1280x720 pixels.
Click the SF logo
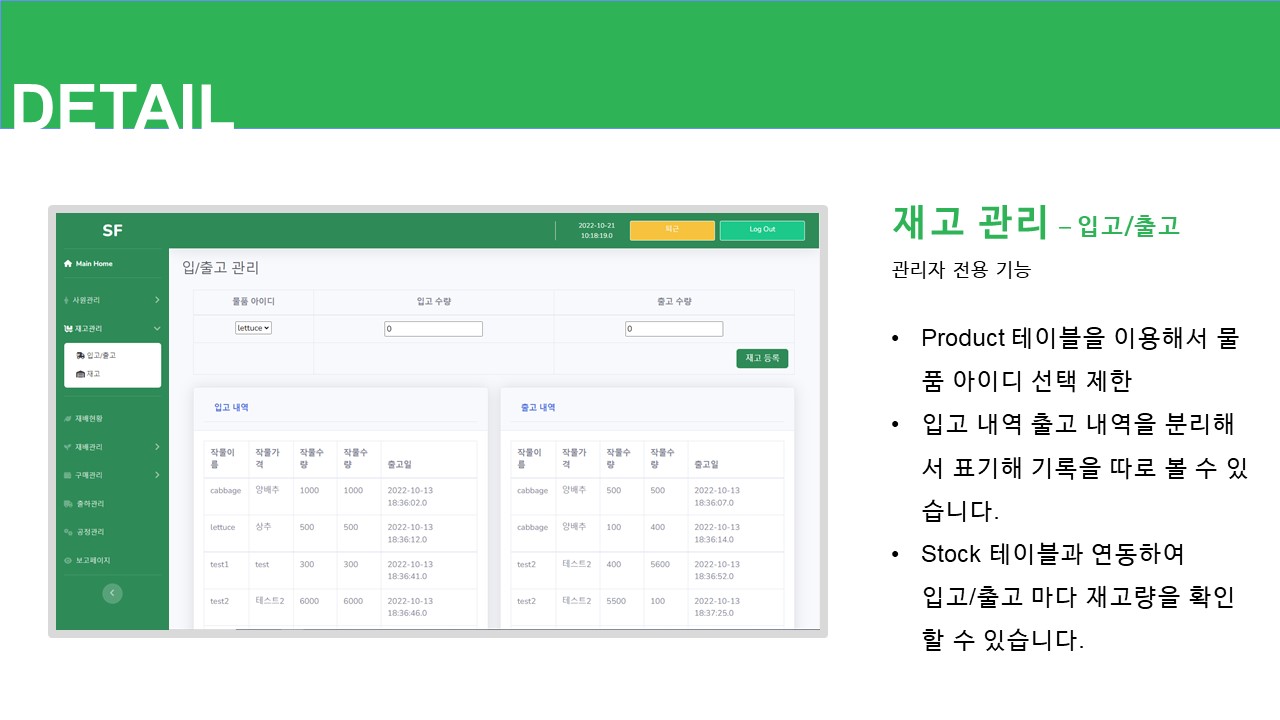click(112, 231)
